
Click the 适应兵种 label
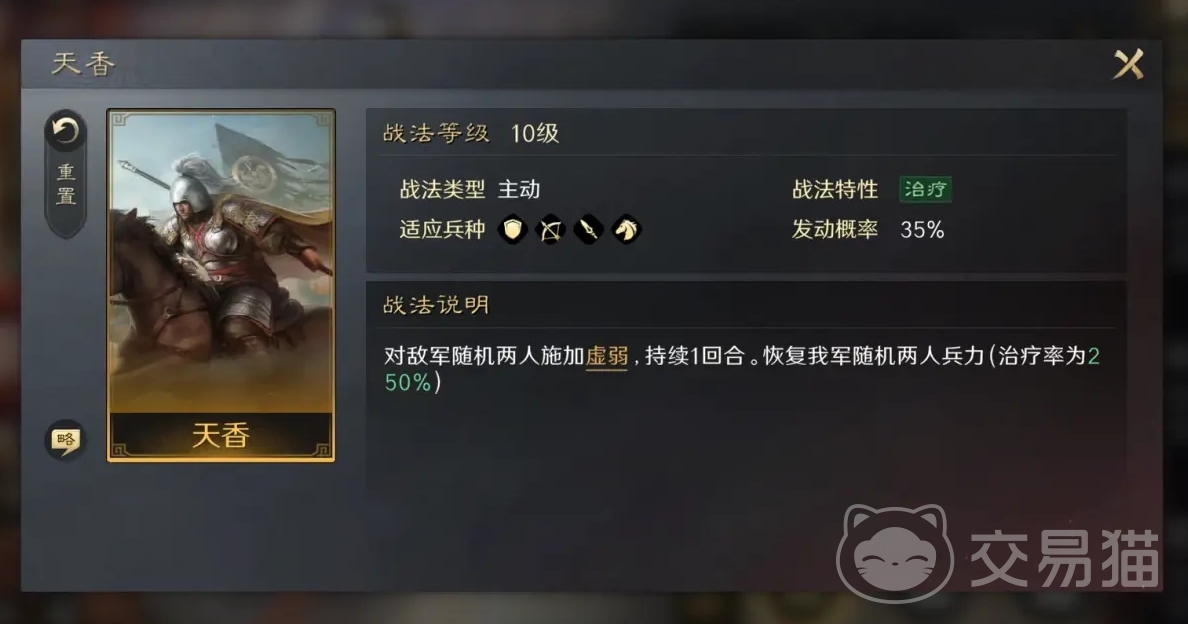click(442, 229)
